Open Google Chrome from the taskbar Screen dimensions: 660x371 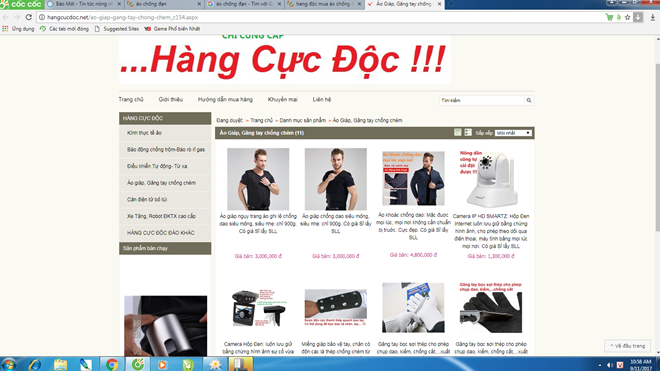coord(112,364)
